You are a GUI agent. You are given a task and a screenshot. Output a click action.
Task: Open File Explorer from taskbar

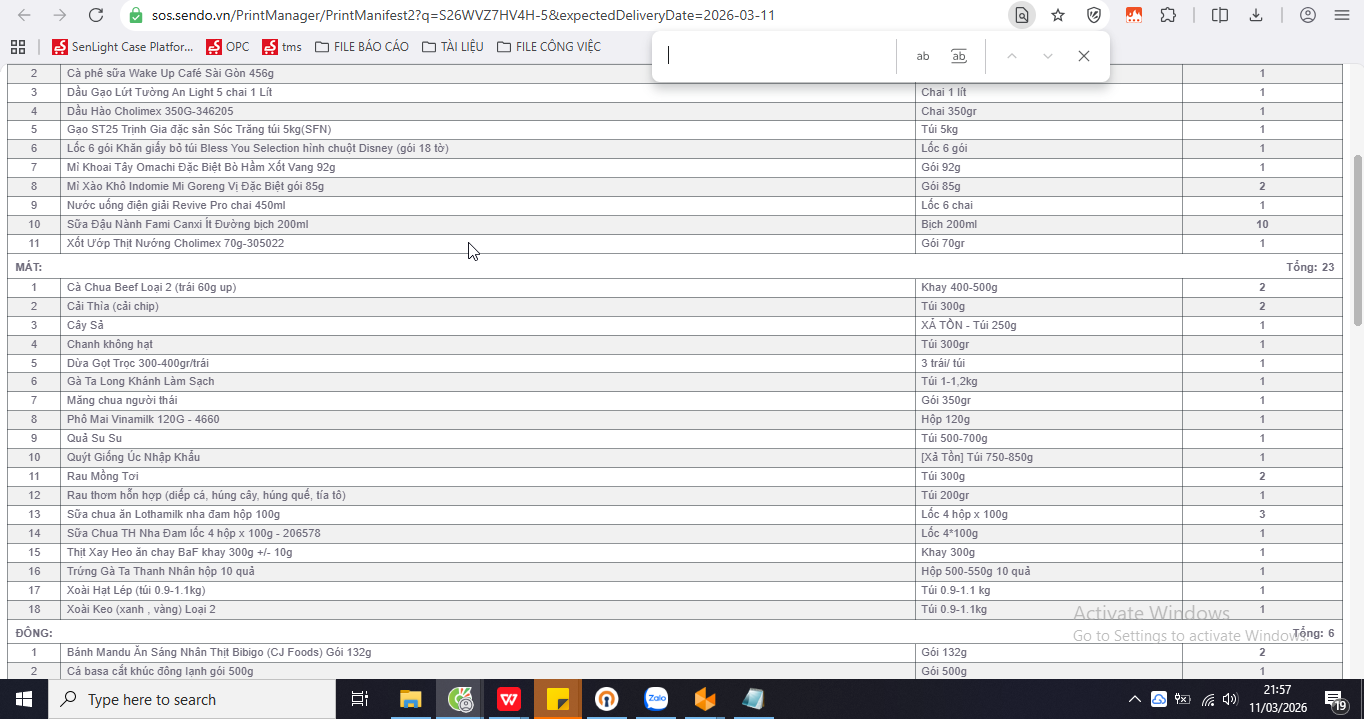click(x=411, y=699)
